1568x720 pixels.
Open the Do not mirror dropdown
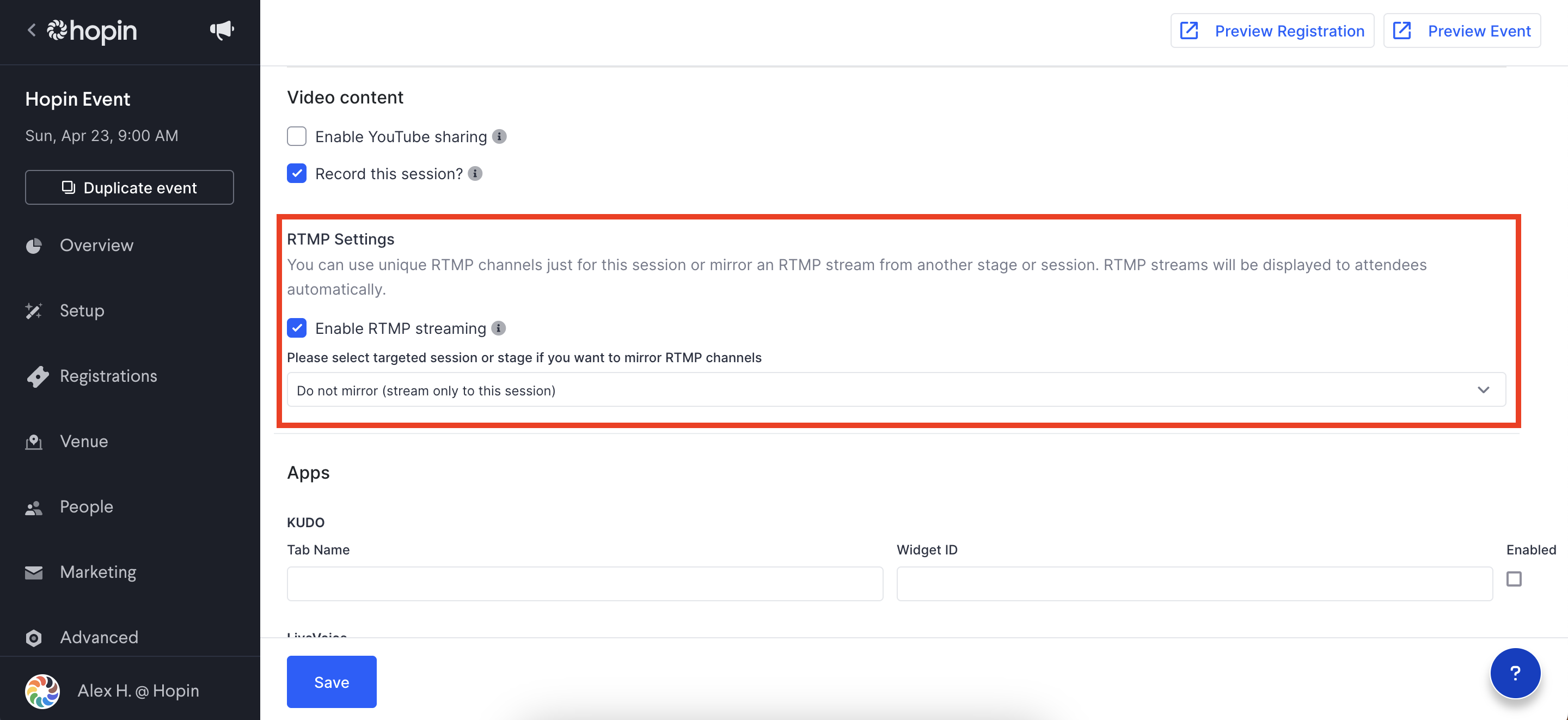[x=896, y=390]
